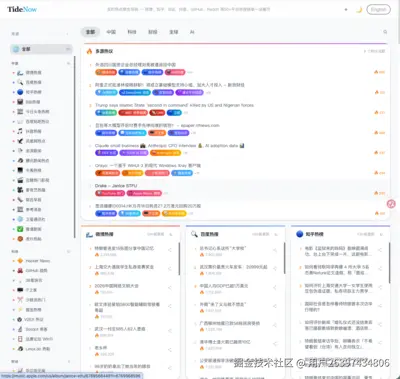The width and height of the screenshot is (400, 379).
Task: Click the first source tag under Drake headline
Action: (x=110, y=193)
